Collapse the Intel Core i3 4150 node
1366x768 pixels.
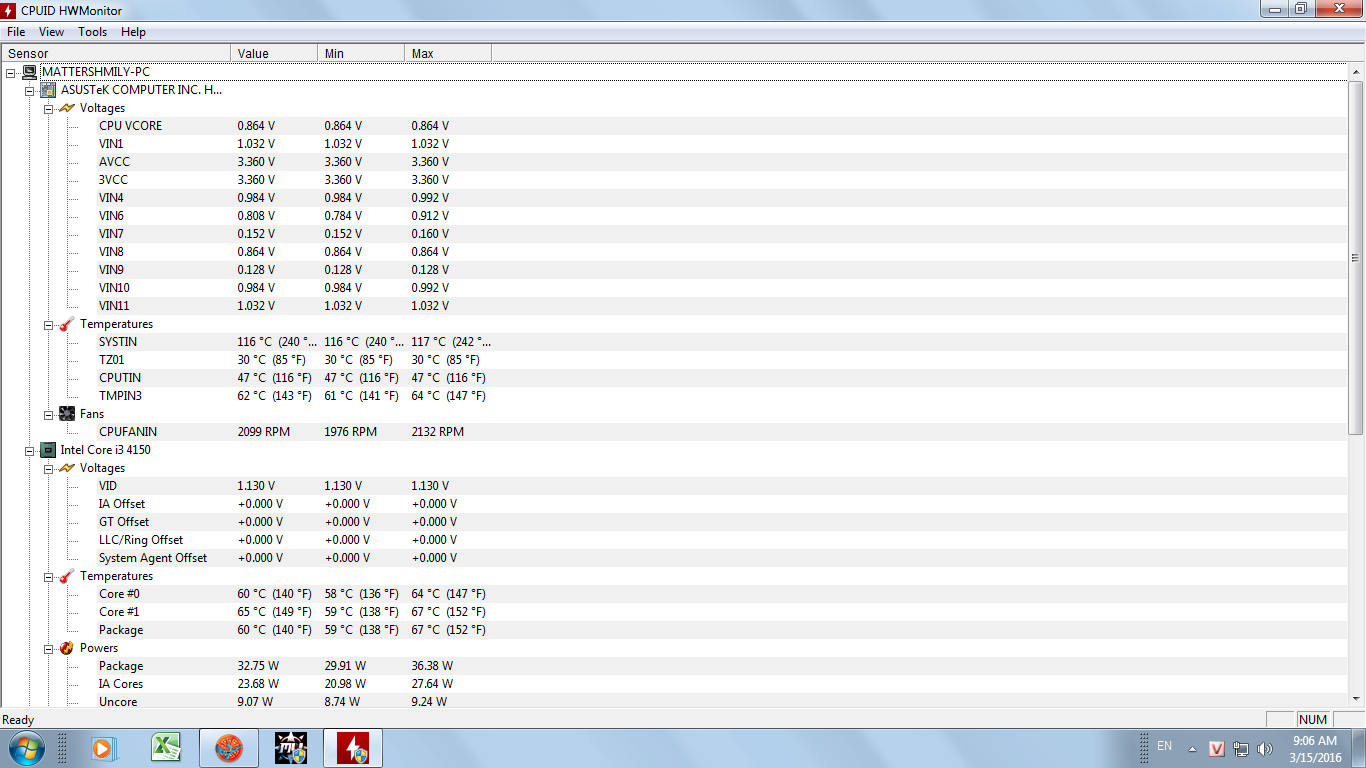click(x=29, y=450)
